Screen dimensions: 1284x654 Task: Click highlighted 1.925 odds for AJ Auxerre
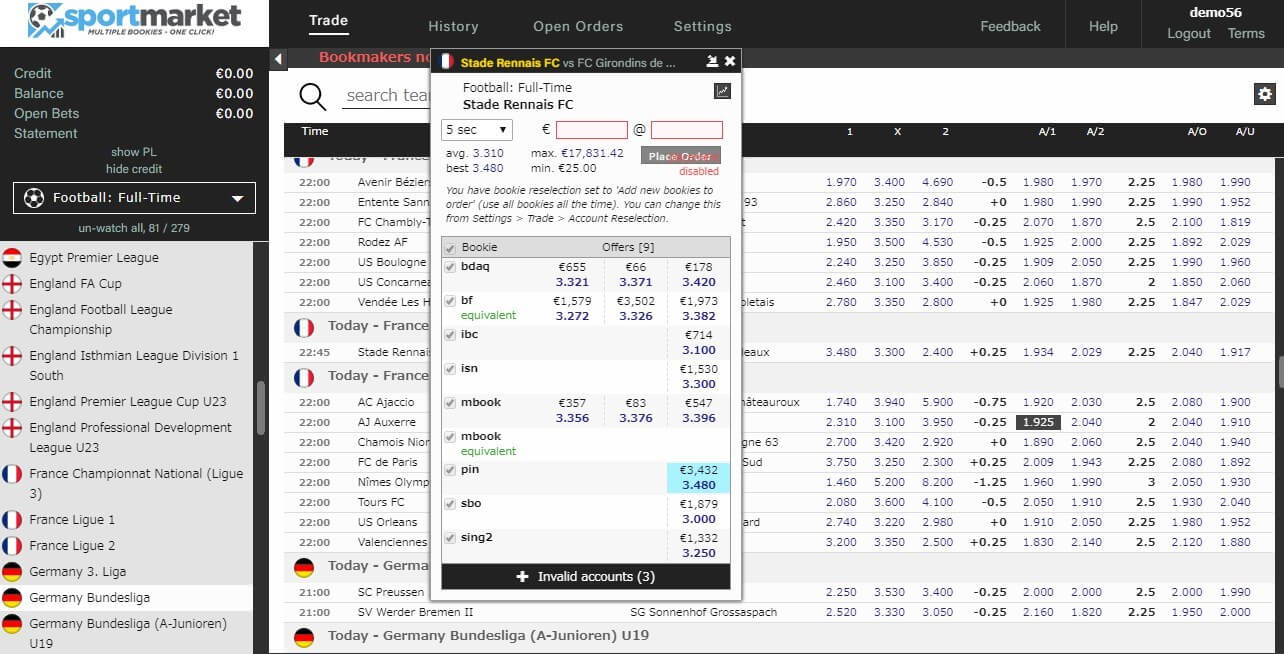1039,422
